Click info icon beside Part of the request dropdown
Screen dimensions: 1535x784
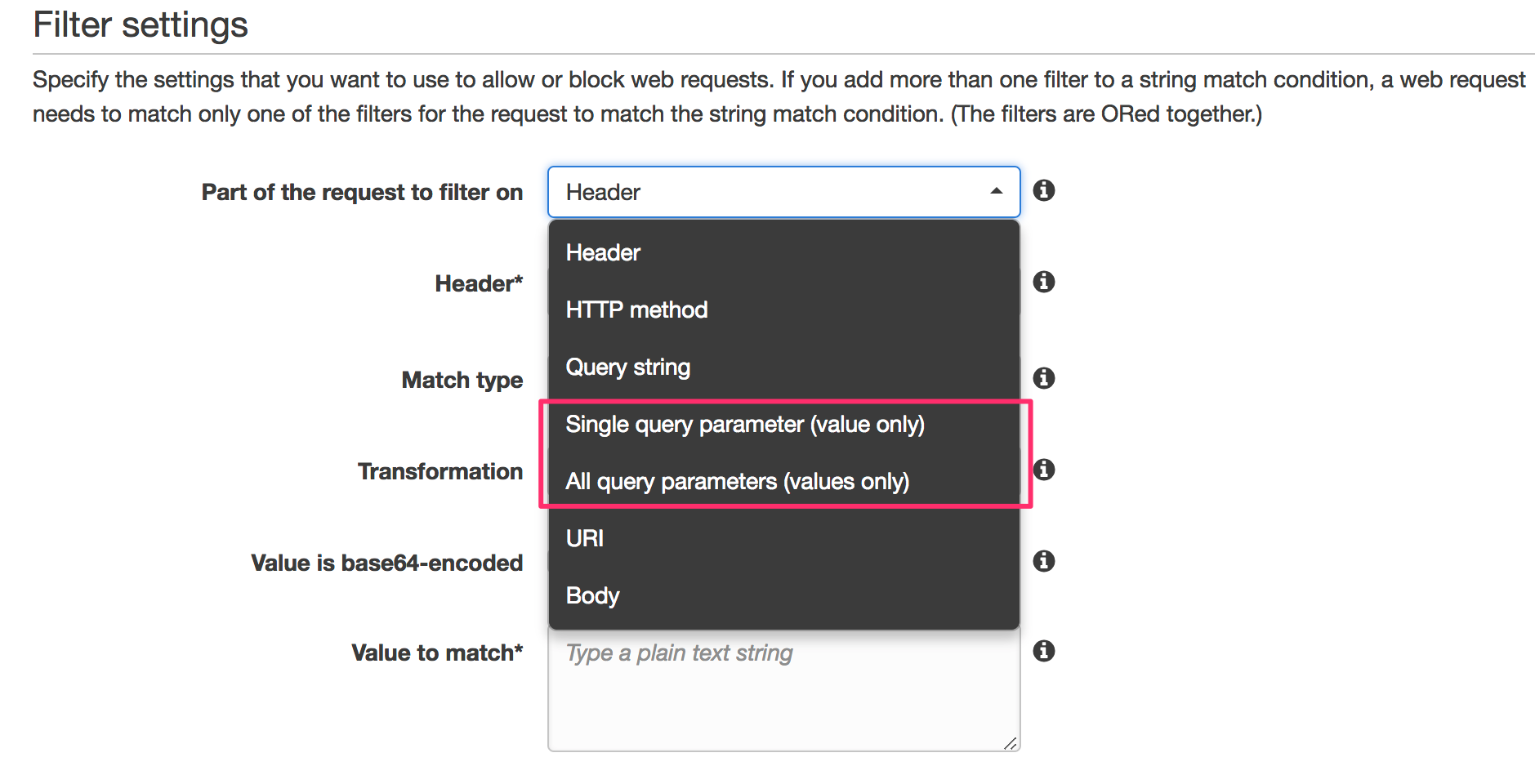click(1043, 191)
